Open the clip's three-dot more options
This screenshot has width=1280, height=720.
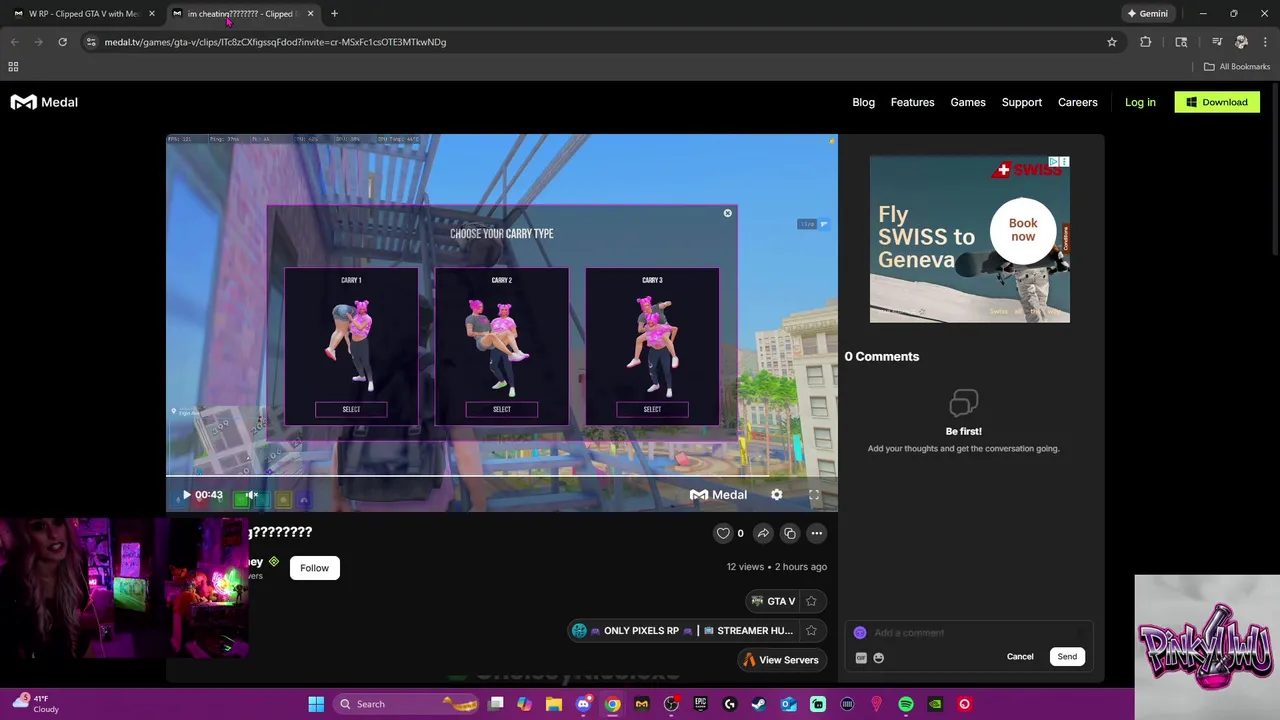(x=816, y=533)
